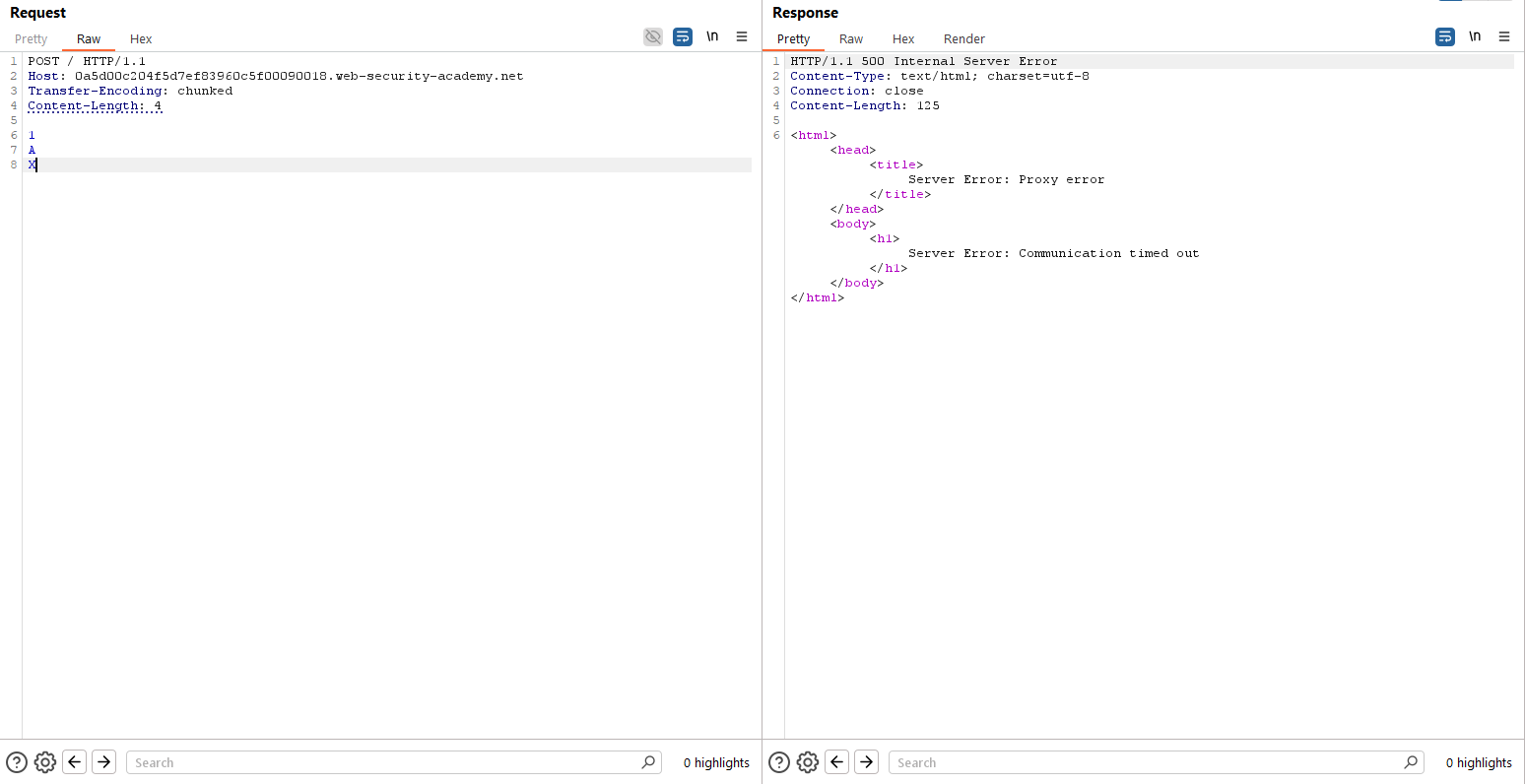The width and height of the screenshot is (1525, 784).
Task: Open the Request options hamburger menu
Action: click(x=742, y=37)
